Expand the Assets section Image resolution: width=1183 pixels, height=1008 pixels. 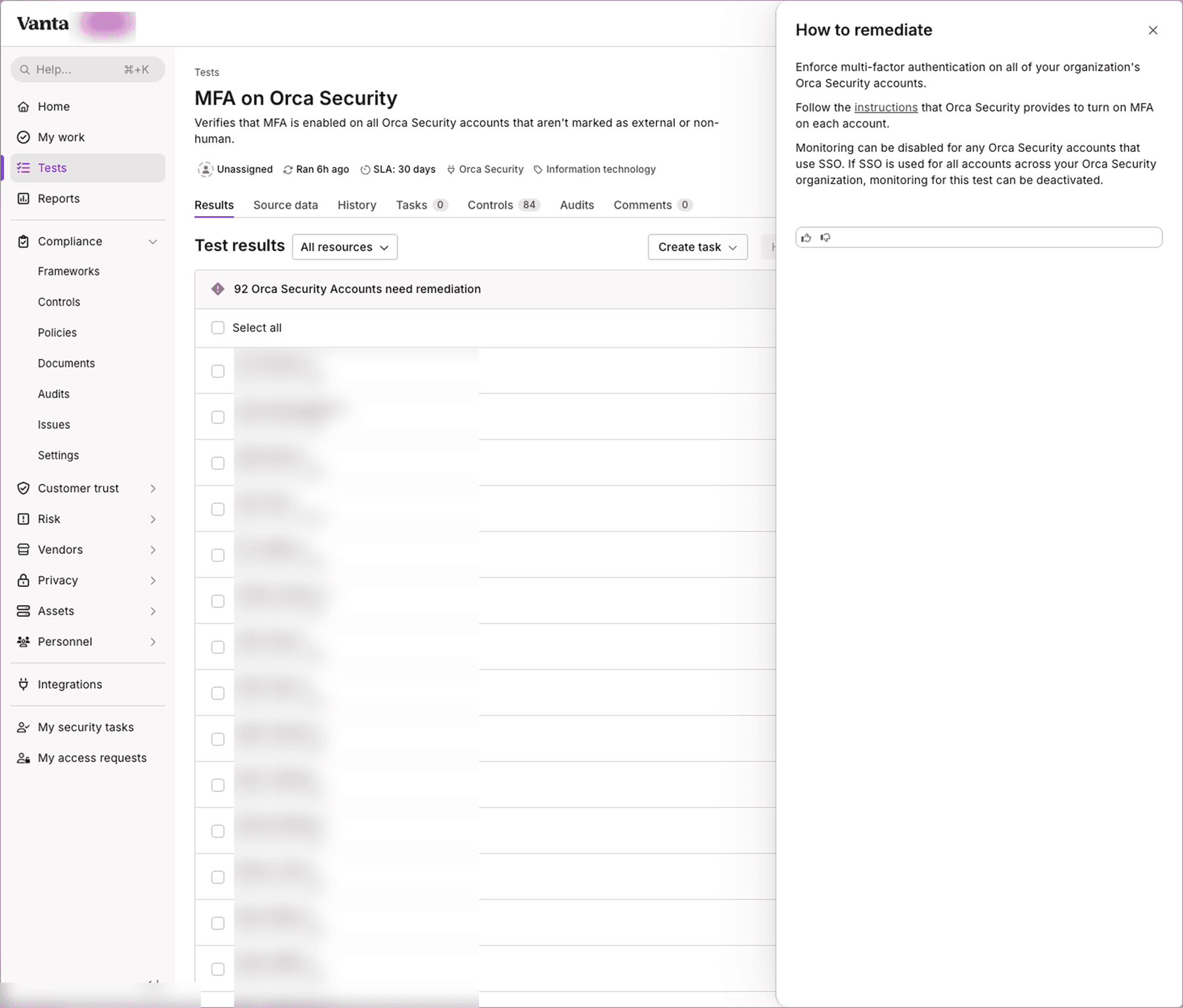(x=152, y=611)
